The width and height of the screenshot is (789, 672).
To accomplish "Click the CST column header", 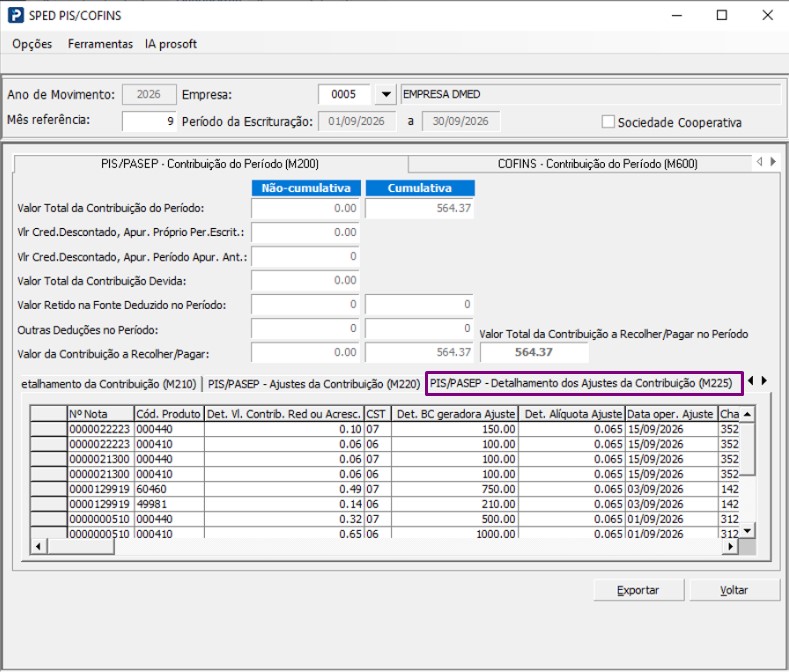I will point(377,414).
